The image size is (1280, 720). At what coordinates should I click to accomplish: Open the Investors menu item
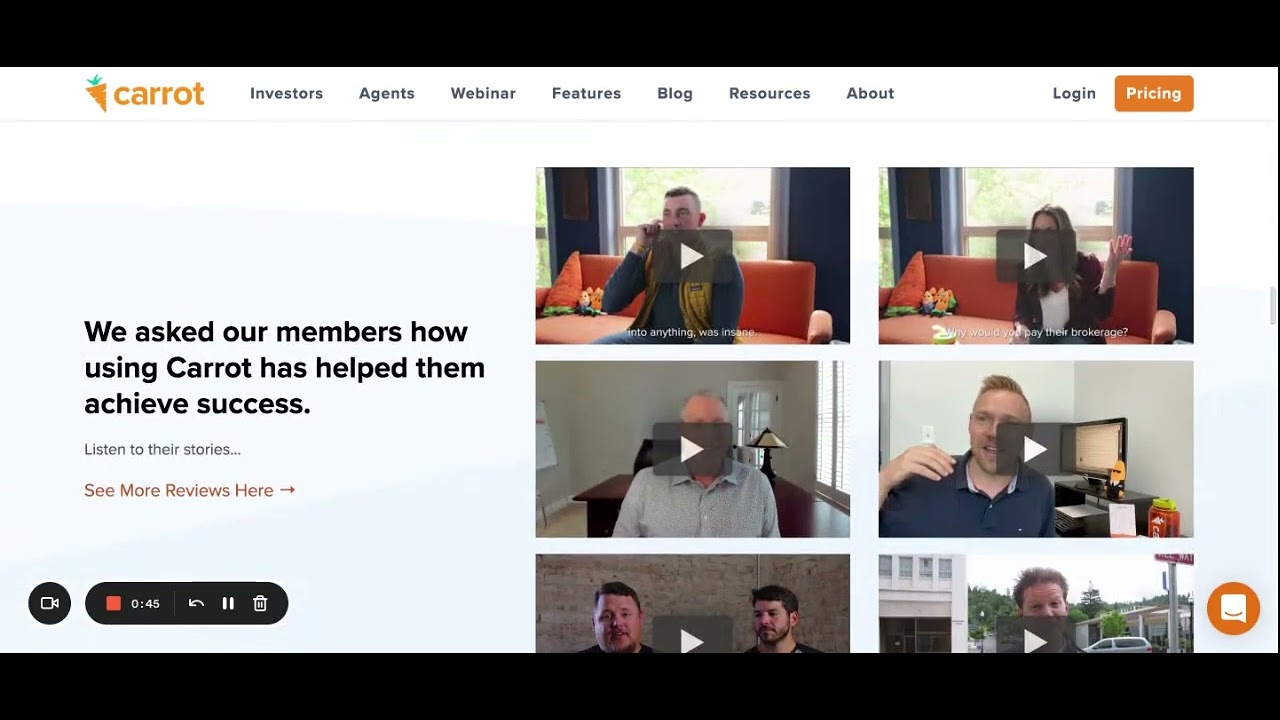coord(286,93)
